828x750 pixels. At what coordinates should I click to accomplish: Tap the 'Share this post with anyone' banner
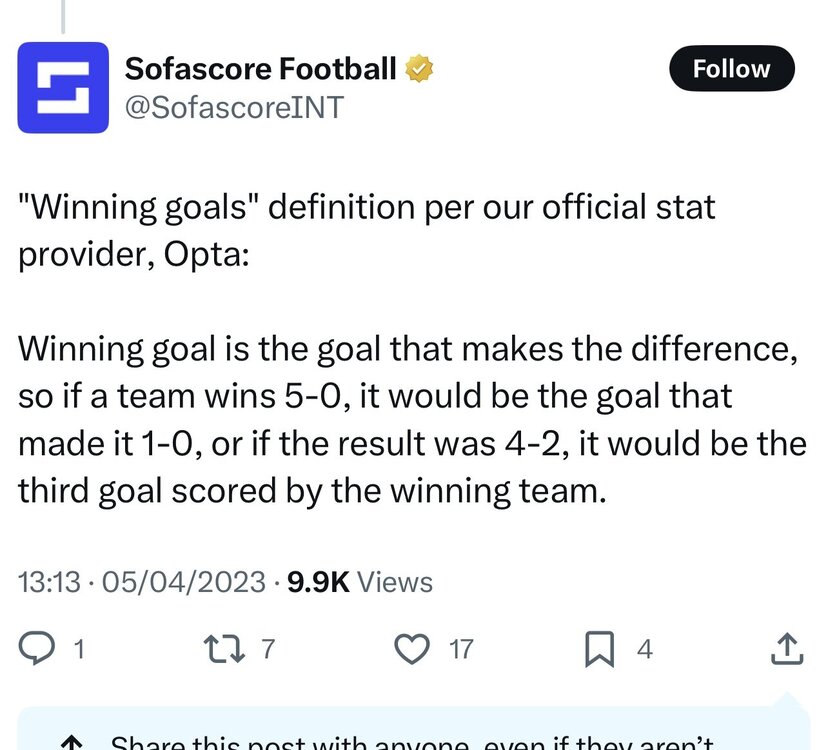pos(413,728)
